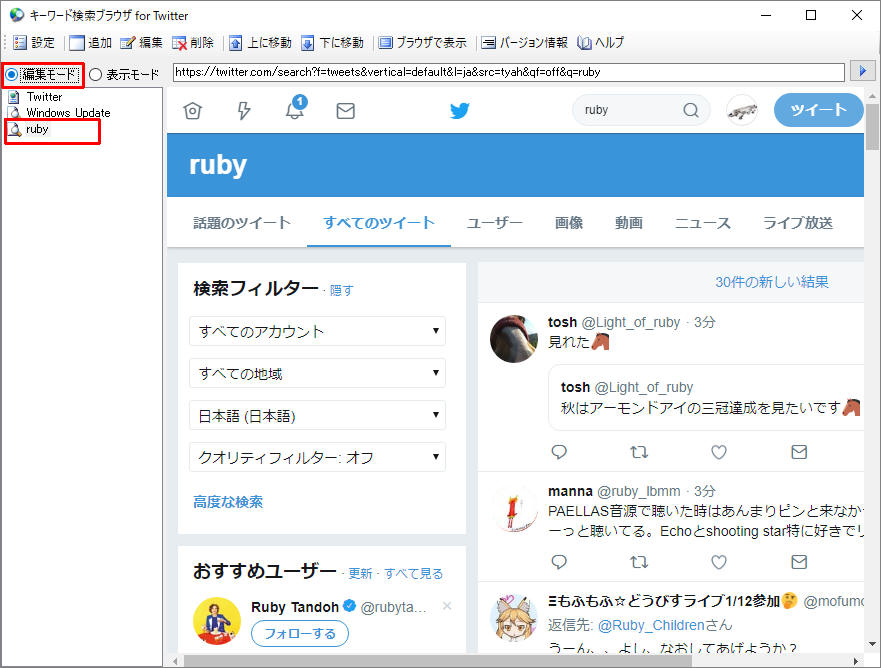Reply to manna's tweet
881x668 pixels.
(x=559, y=562)
